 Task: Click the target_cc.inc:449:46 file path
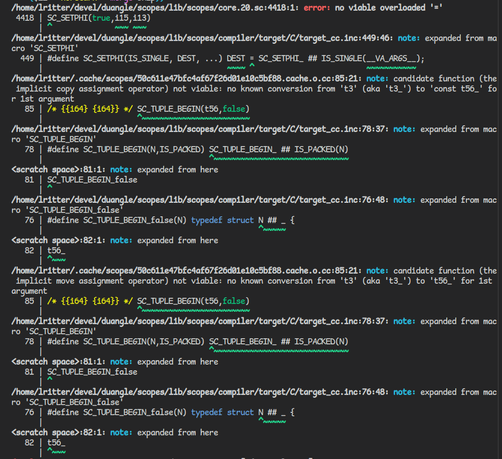coord(202,38)
